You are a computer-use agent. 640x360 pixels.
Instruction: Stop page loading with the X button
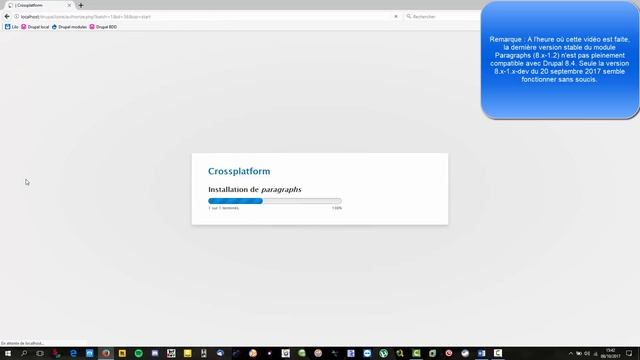(x=396, y=16)
